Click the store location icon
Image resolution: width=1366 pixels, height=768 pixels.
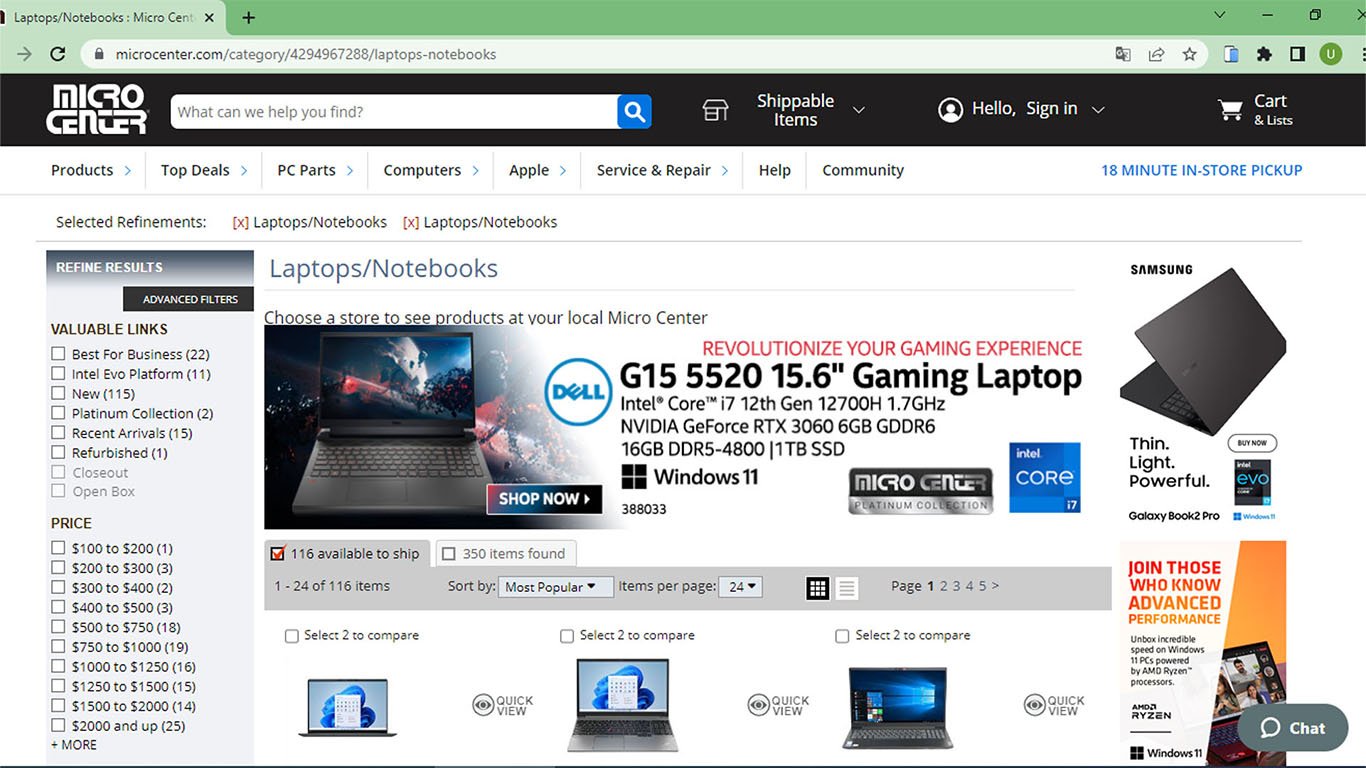point(715,110)
